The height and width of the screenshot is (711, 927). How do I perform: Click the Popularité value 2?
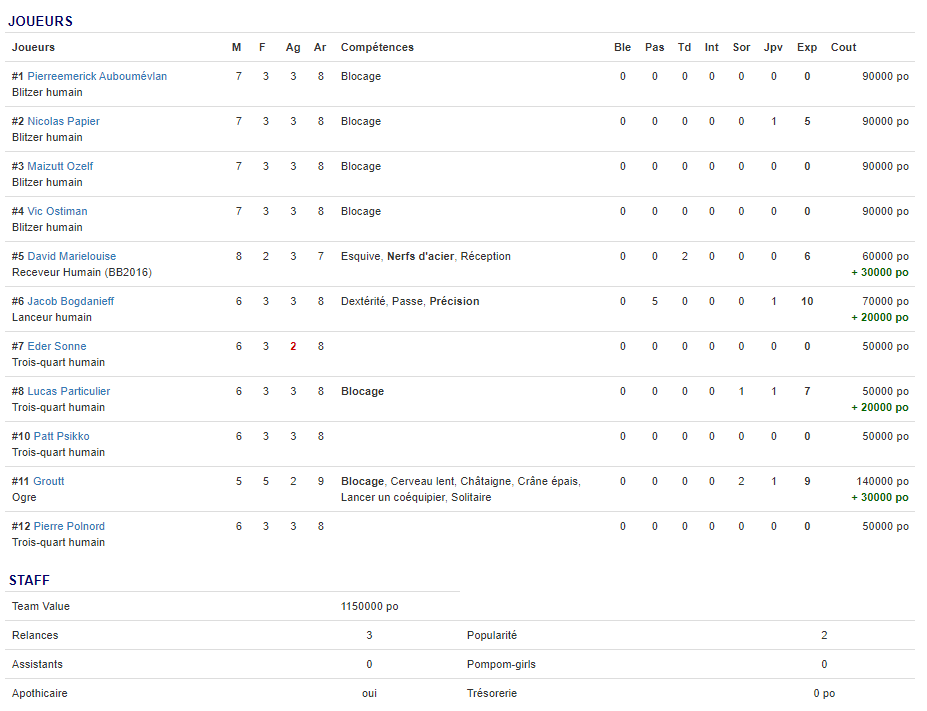click(x=824, y=635)
